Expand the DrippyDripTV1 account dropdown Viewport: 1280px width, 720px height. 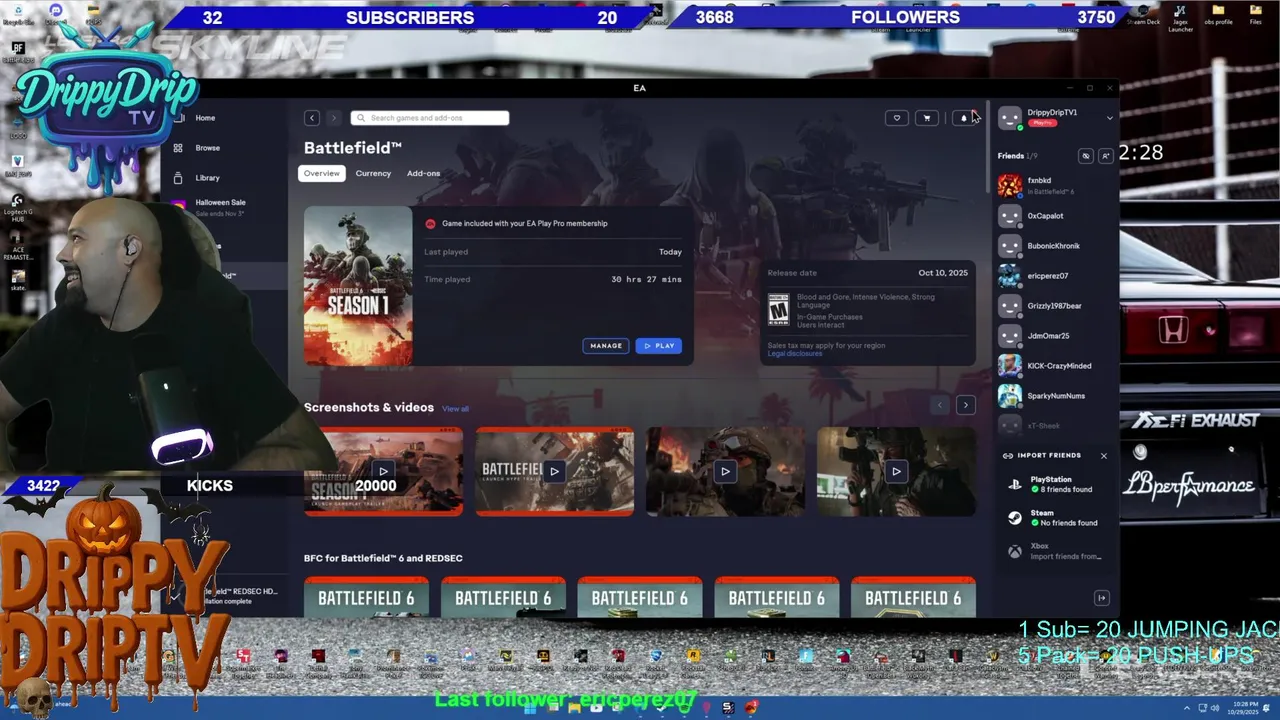(1109, 118)
